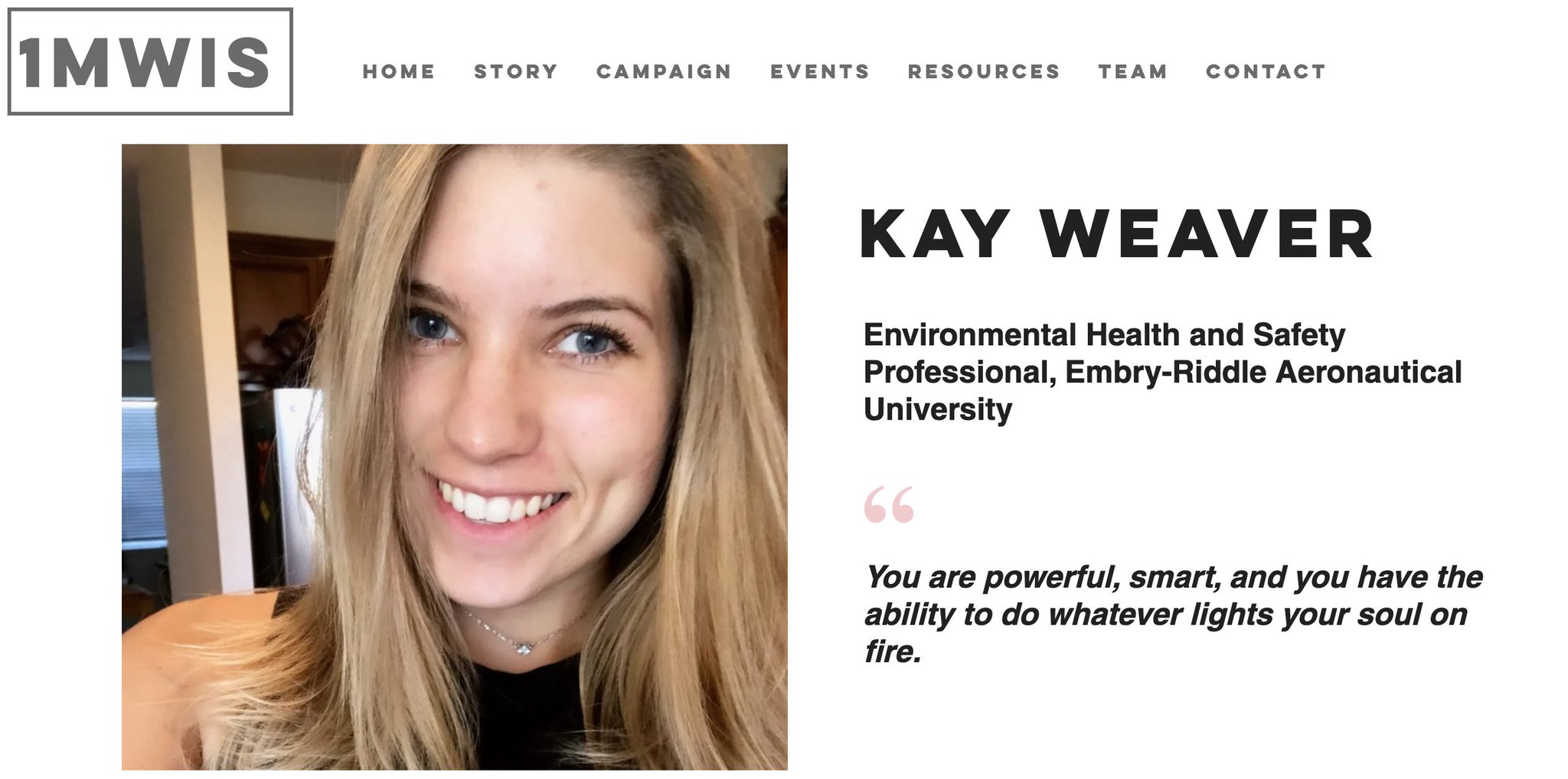This screenshot has height=779, width=1568.
Task: Open the HOME page
Action: [399, 72]
